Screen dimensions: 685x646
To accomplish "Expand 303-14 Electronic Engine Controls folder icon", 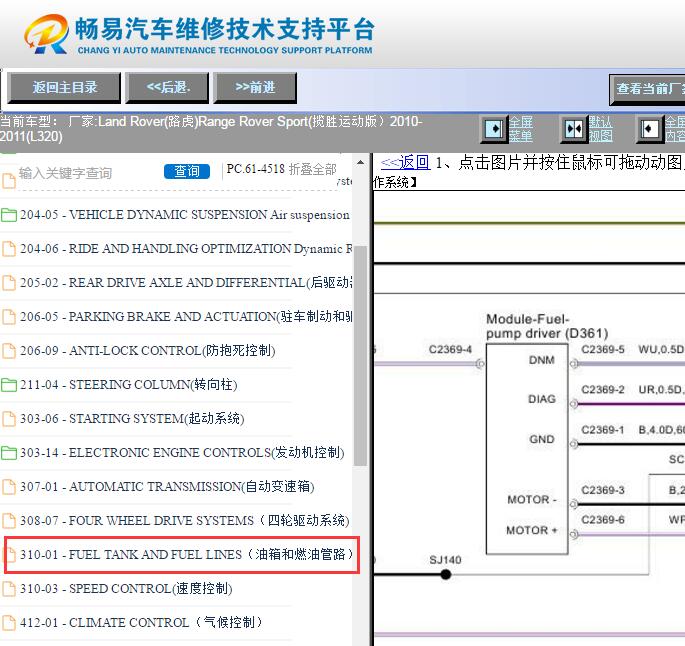I will (9, 453).
